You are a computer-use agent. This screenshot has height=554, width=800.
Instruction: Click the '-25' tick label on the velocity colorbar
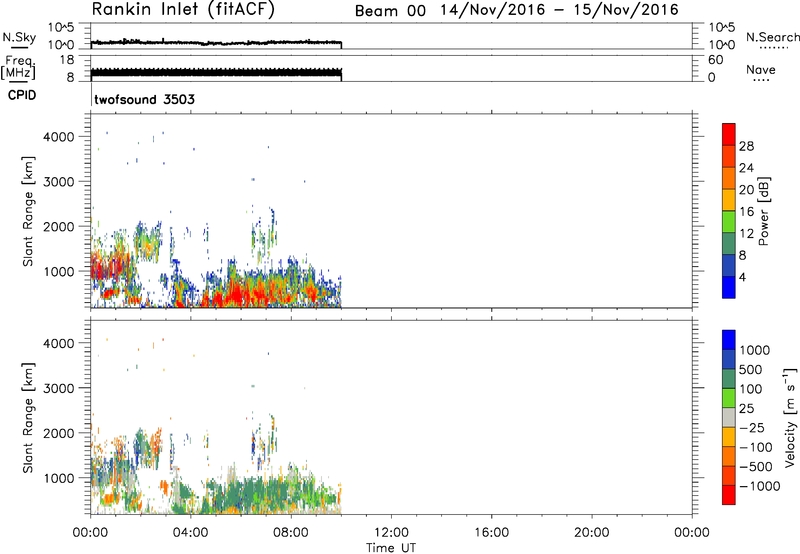pyautogui.click(x=752, y=427)
